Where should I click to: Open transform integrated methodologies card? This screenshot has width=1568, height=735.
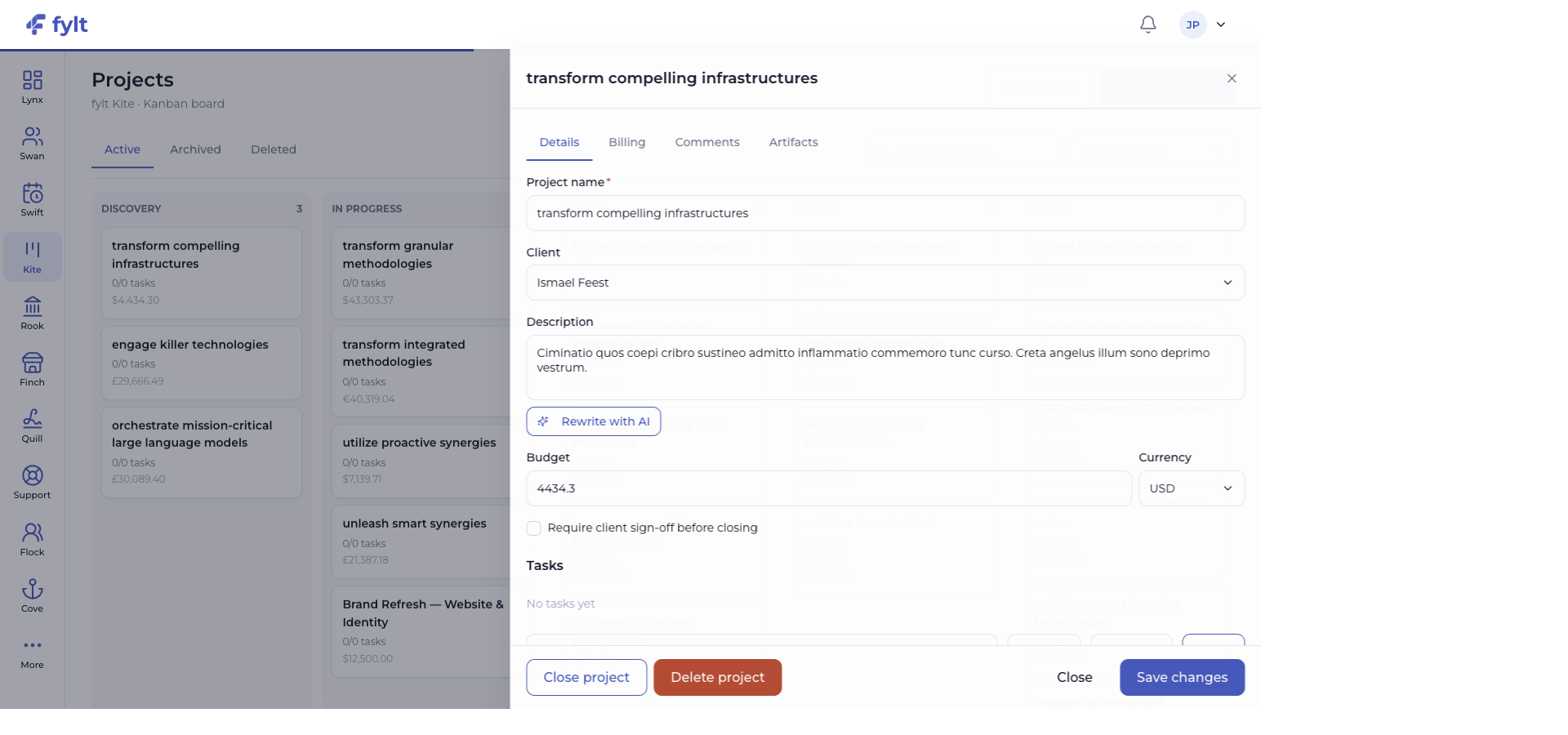click(421, 372)
